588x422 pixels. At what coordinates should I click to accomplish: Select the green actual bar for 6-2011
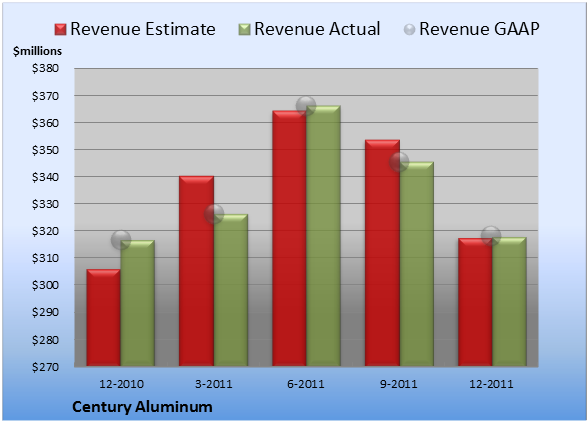323,236
